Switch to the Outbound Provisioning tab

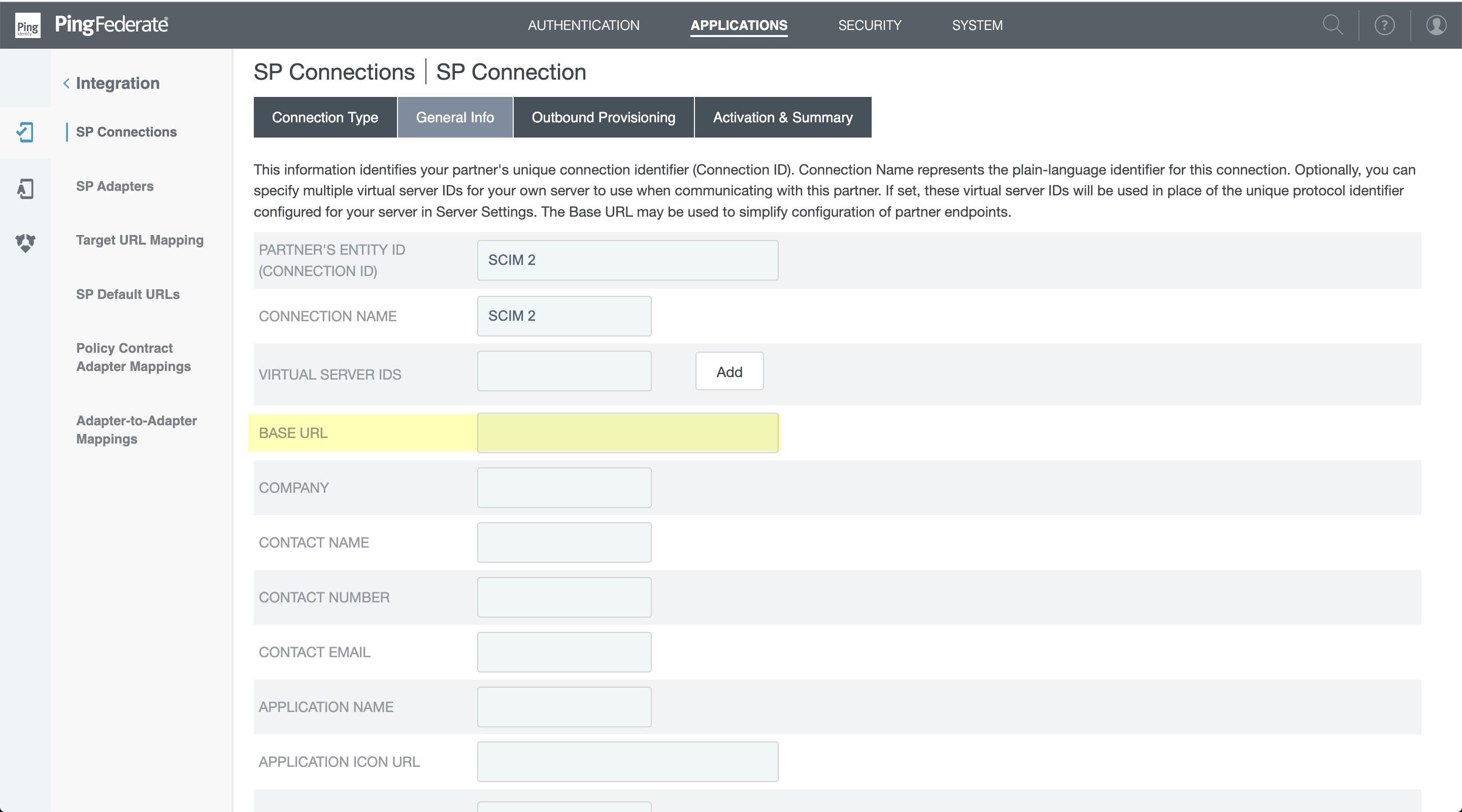point(603,117)
